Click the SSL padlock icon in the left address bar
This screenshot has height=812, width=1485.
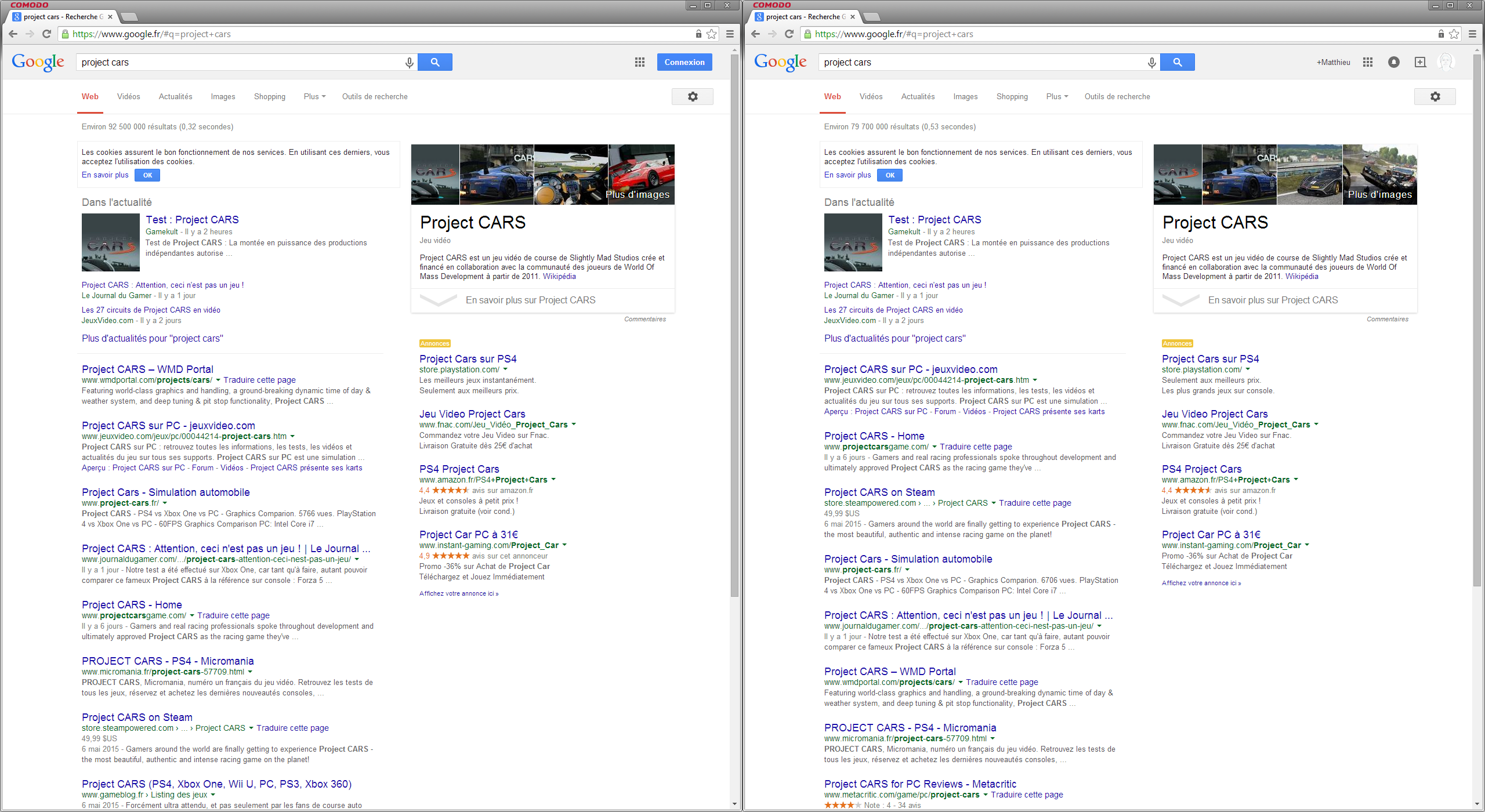tap(66, 34)
